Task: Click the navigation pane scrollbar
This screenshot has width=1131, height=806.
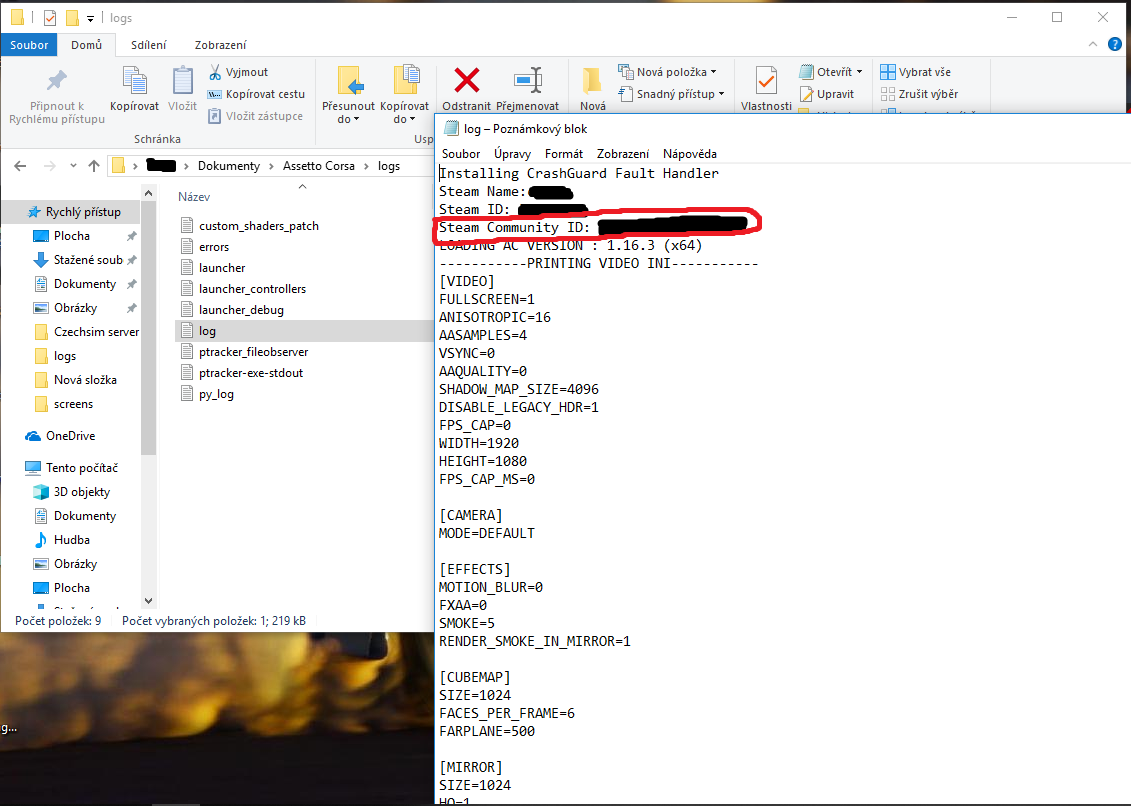Action: click(x=148, y=328)
